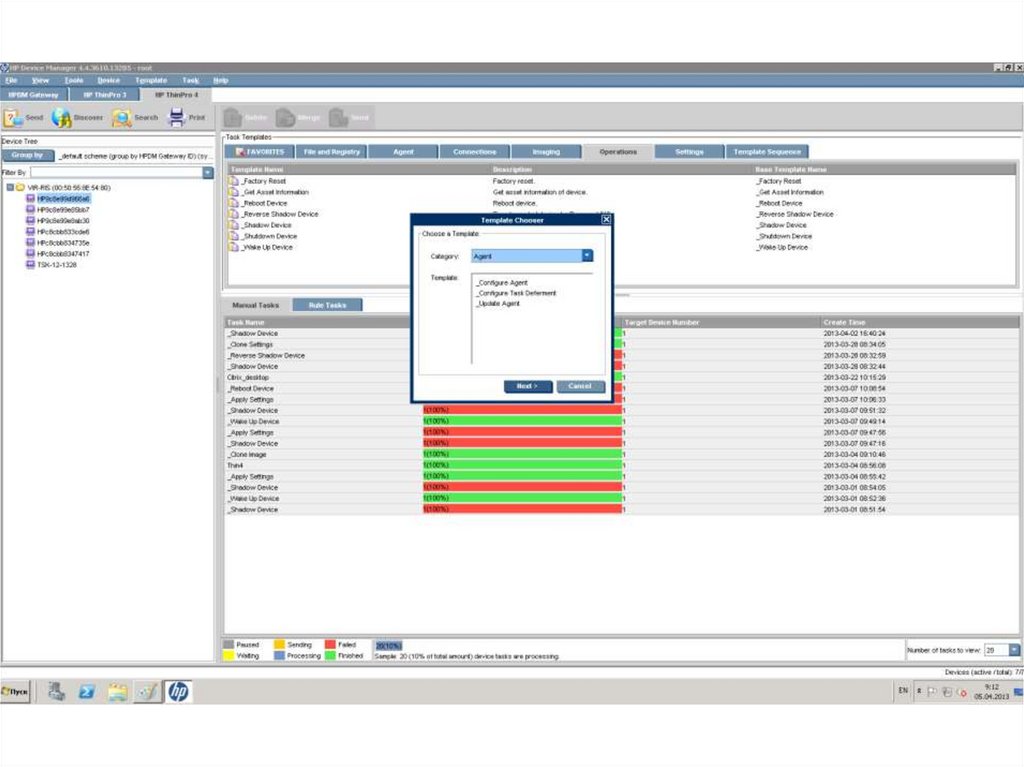This screenshot has width=1024, height=767.
Task: Open the Connections template tab
Action: 475,152
